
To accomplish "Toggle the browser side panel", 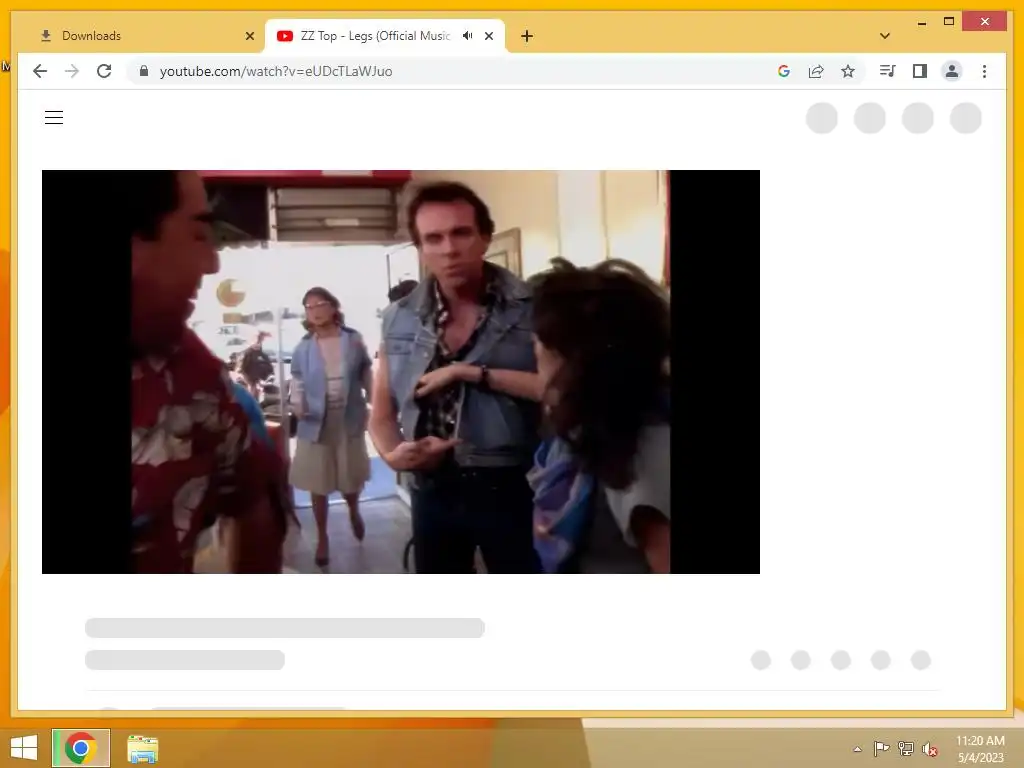I will tap(920, 71).
